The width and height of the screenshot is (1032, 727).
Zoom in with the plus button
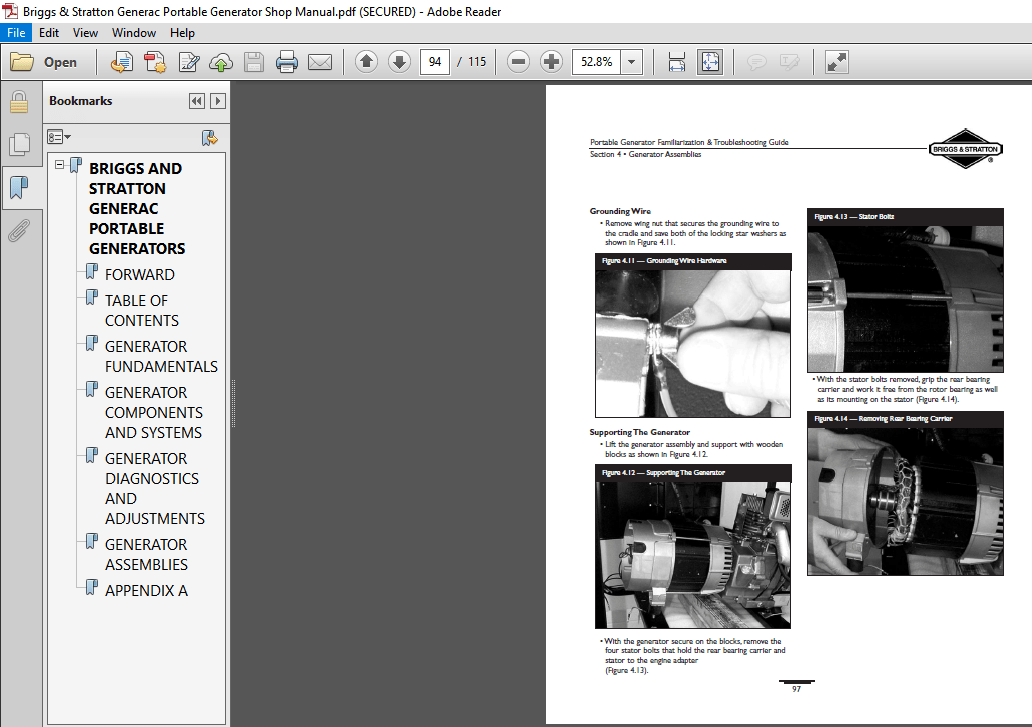pyautogui.click(x=552, y=62)
